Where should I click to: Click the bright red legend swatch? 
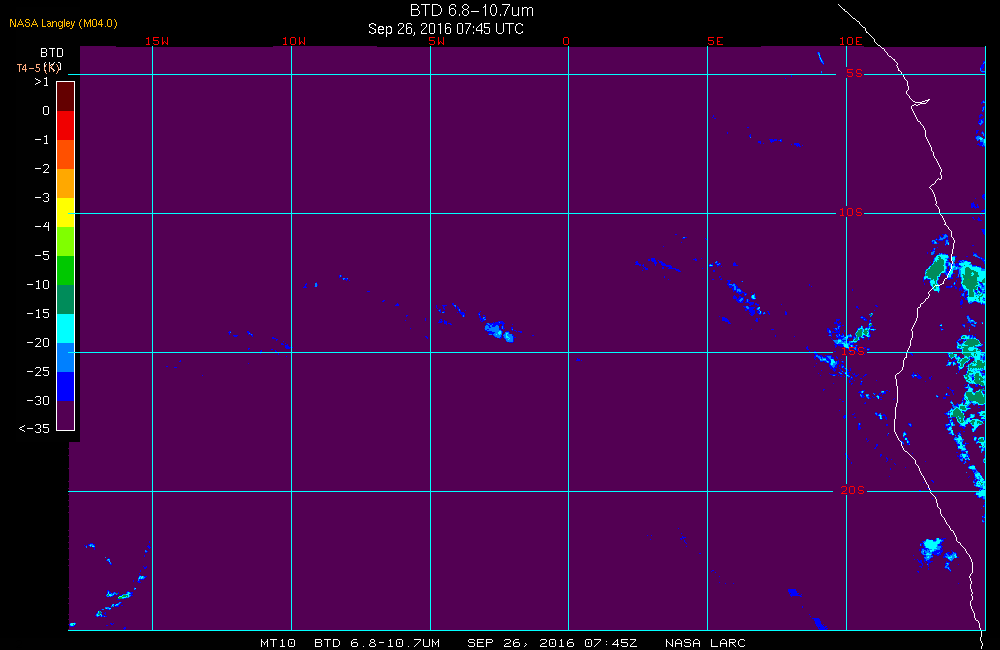pyautogui.click(x=66, y=125)
